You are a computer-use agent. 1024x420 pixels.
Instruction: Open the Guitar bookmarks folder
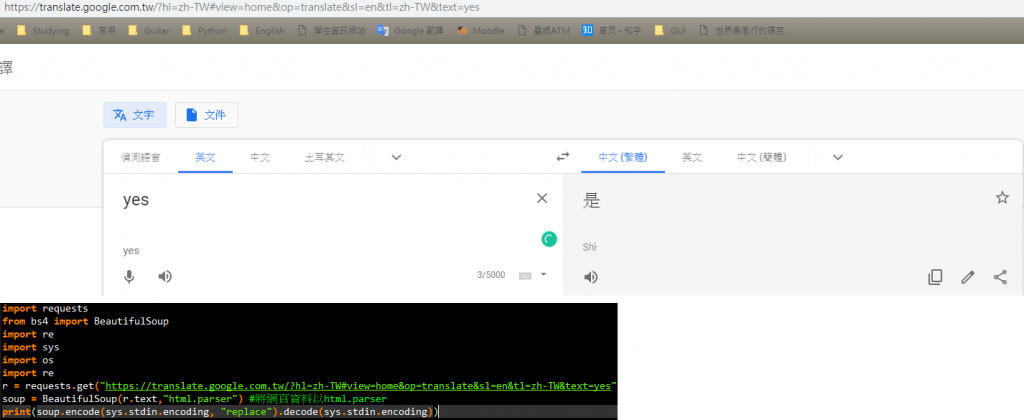pyautogui.click(x=150, y=31)
